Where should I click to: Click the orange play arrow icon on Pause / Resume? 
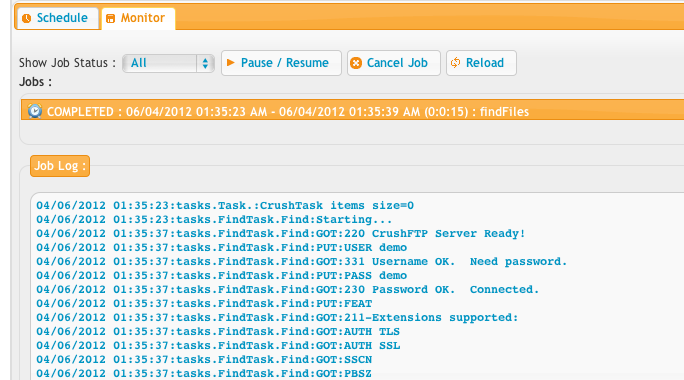coord(231,63)
